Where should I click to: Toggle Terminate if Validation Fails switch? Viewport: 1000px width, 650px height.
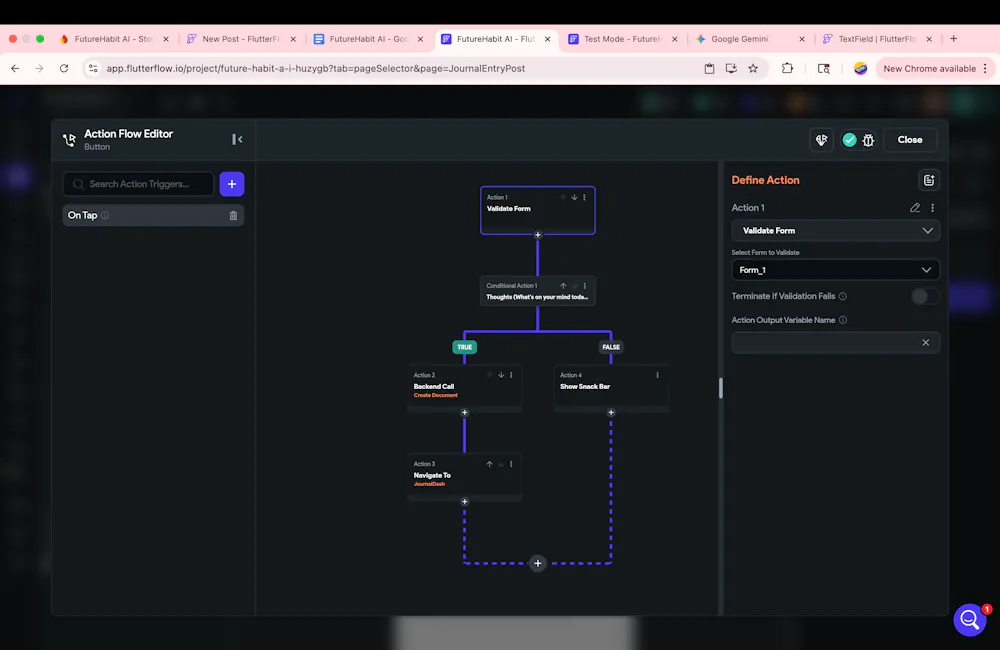pyautogui.click(x=924, y=296)
